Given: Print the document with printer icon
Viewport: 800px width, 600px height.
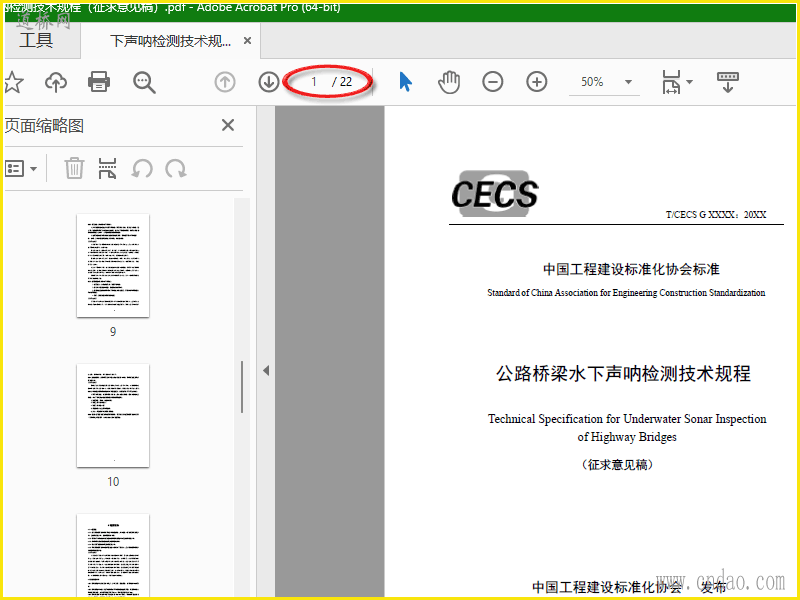Looking at the screenshot, I should (x=99, y=82).
